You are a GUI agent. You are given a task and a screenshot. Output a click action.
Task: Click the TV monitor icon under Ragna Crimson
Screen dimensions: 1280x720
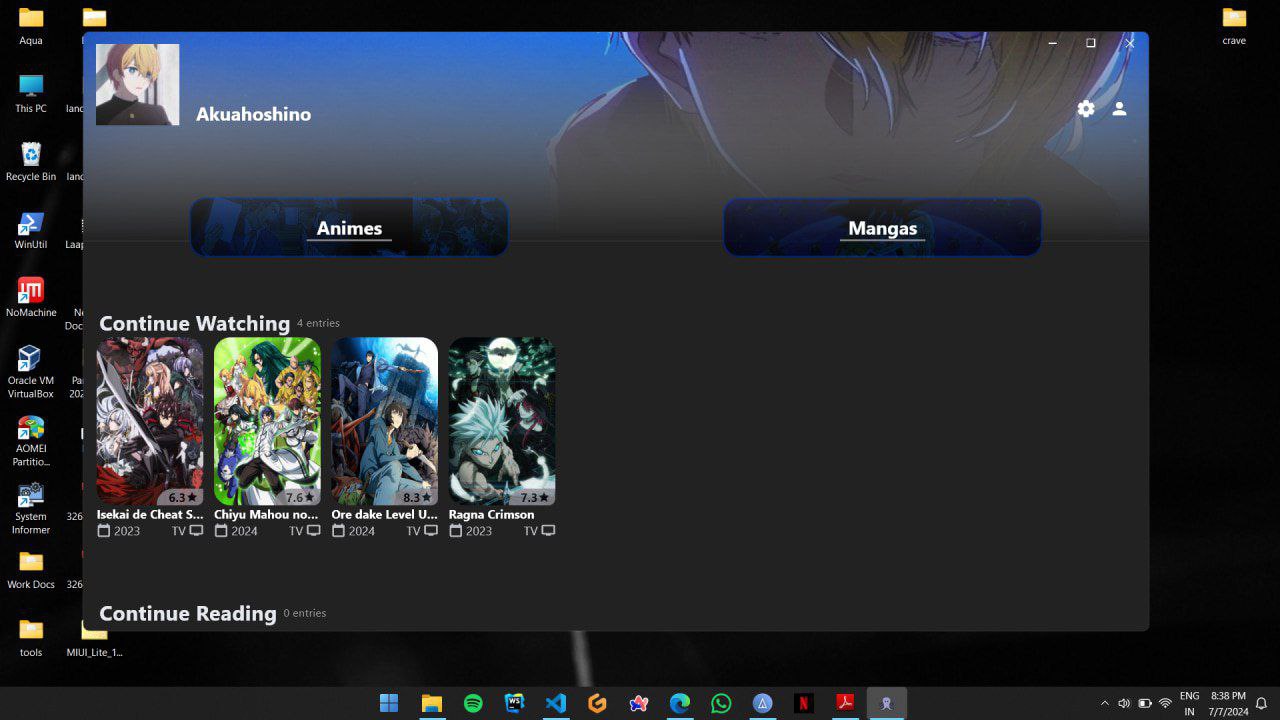548,530
